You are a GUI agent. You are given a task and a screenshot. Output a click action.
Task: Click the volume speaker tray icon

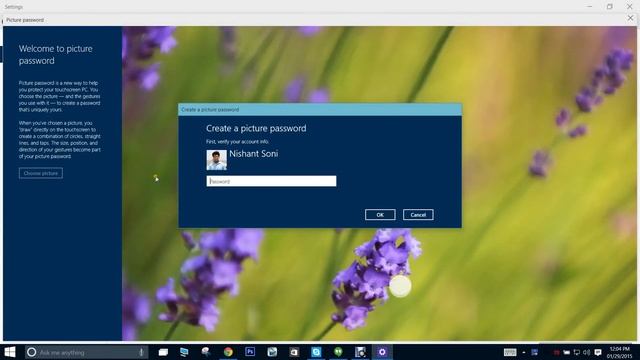[x=587, y=352]
